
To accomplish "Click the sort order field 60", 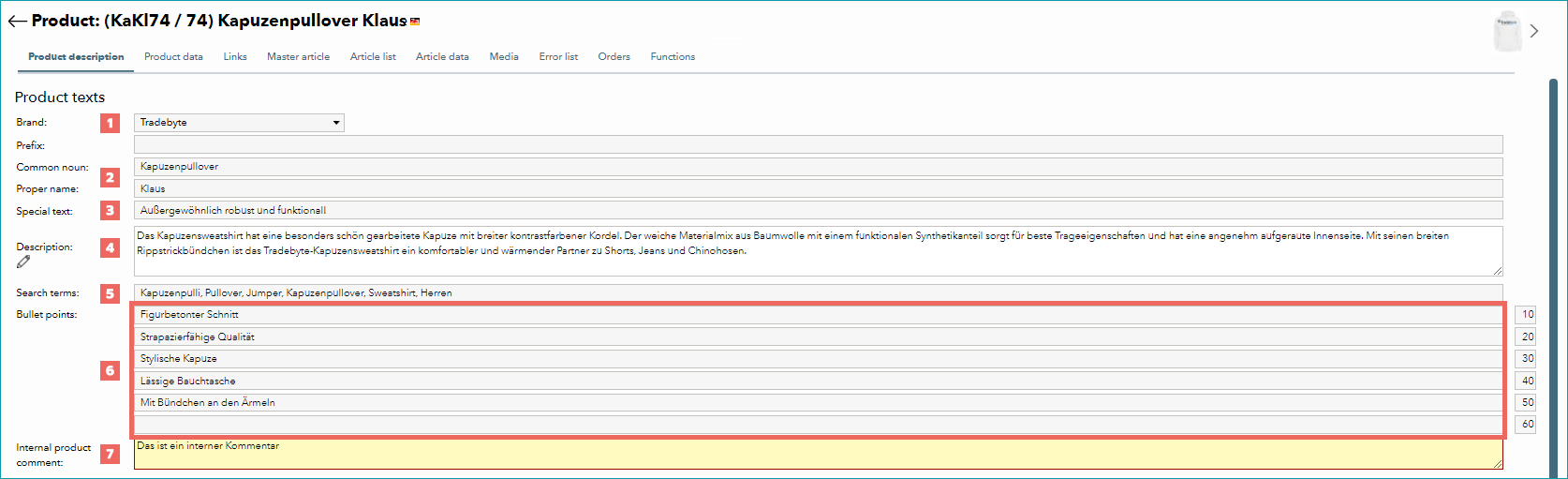I will 1526,425.
